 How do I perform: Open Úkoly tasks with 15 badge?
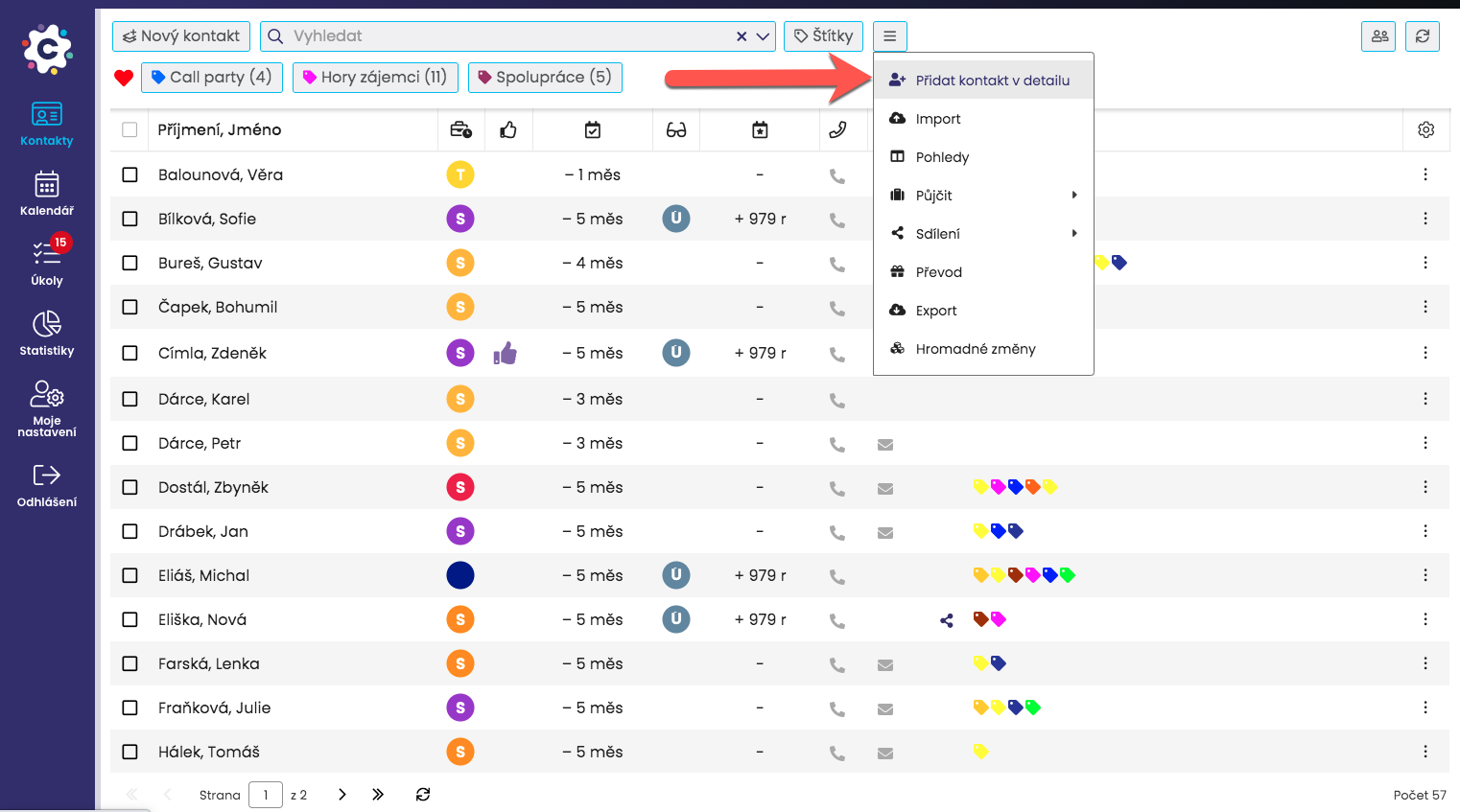(46, 263)
